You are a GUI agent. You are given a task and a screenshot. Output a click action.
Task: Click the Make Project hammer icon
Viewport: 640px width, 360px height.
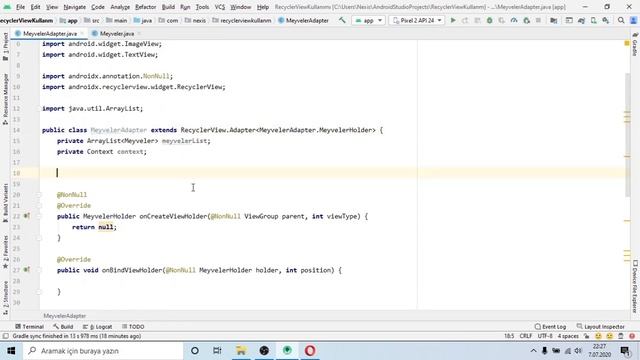tap(342, 20)
